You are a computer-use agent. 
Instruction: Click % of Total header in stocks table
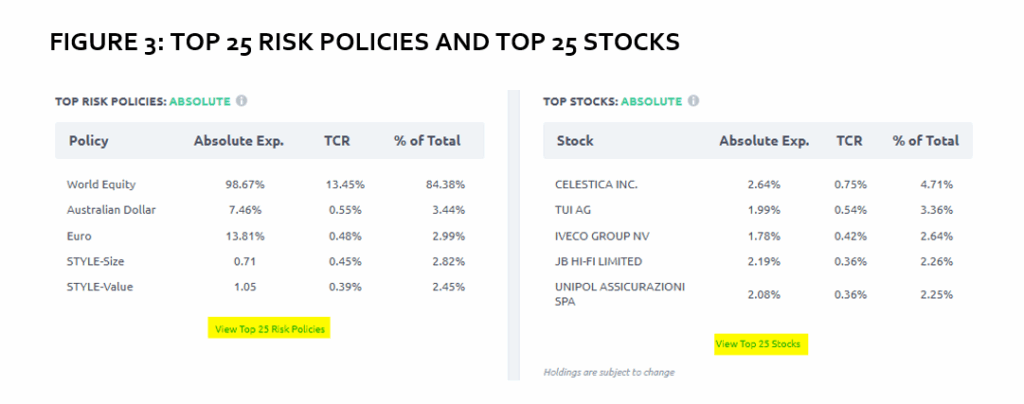coord(925,141)
